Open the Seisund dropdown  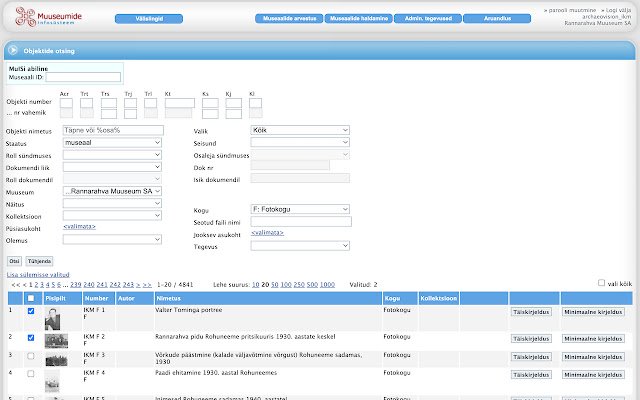300,142
